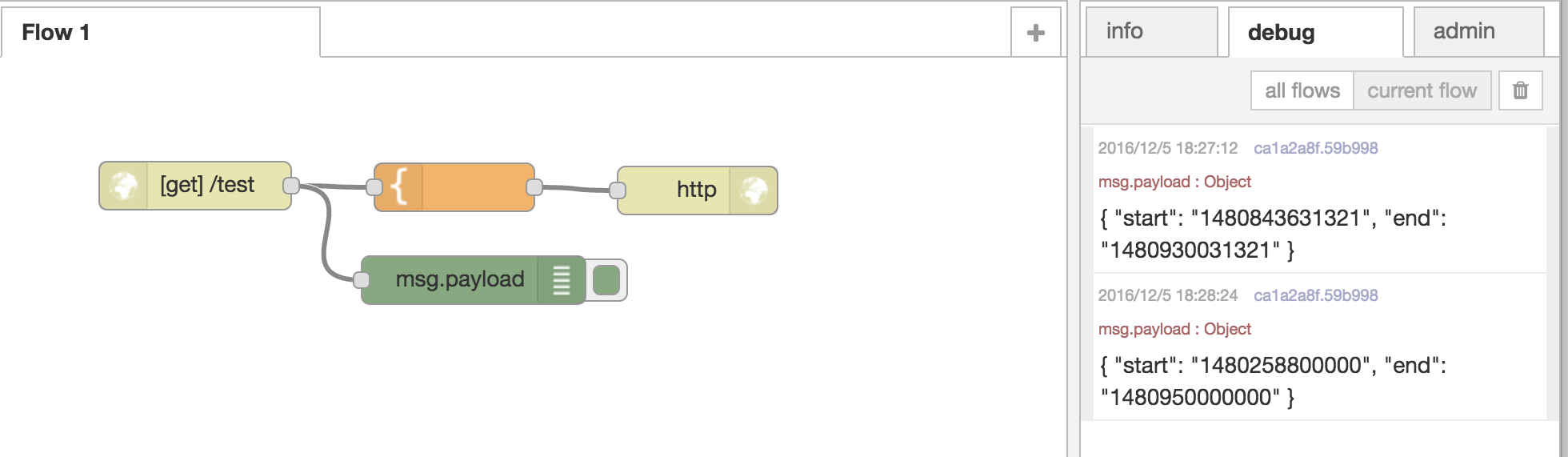Viewport: 1568px width, 457px height.
Task: Click the debug node list icon
Action: tap(562, 280)
